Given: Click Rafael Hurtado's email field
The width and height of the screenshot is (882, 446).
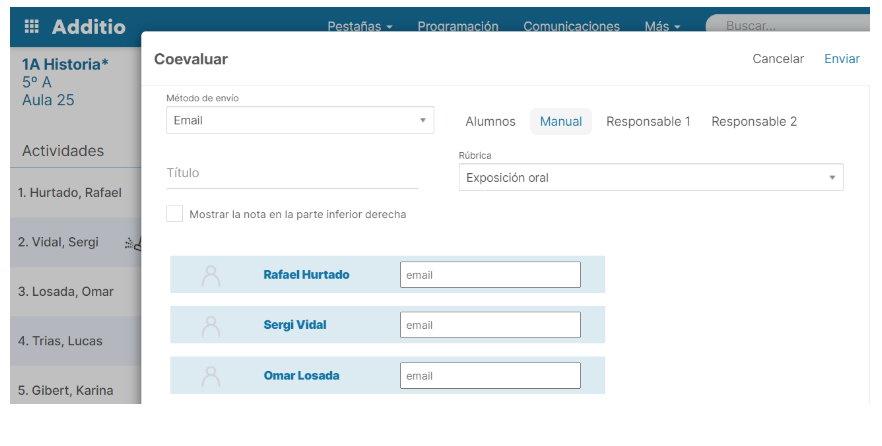Looking at the screenshot, I should 490,275.
